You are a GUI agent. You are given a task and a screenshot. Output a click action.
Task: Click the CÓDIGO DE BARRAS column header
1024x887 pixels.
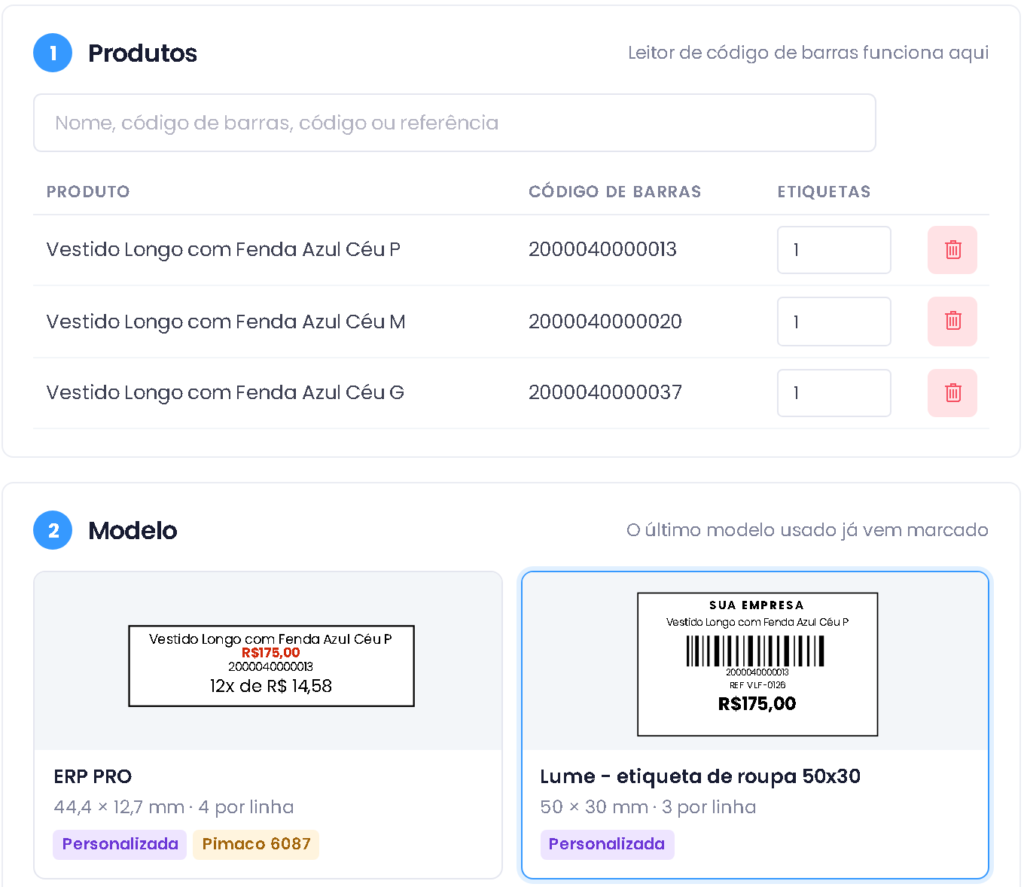tap(615, 191)
